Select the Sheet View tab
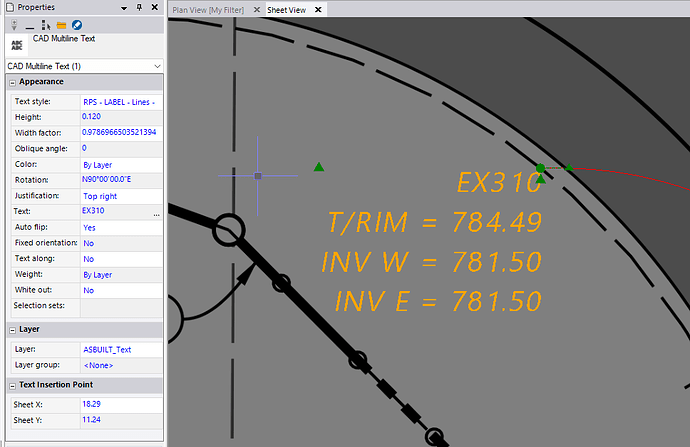The height and width of the screenshot is (447, 690). 286,10
